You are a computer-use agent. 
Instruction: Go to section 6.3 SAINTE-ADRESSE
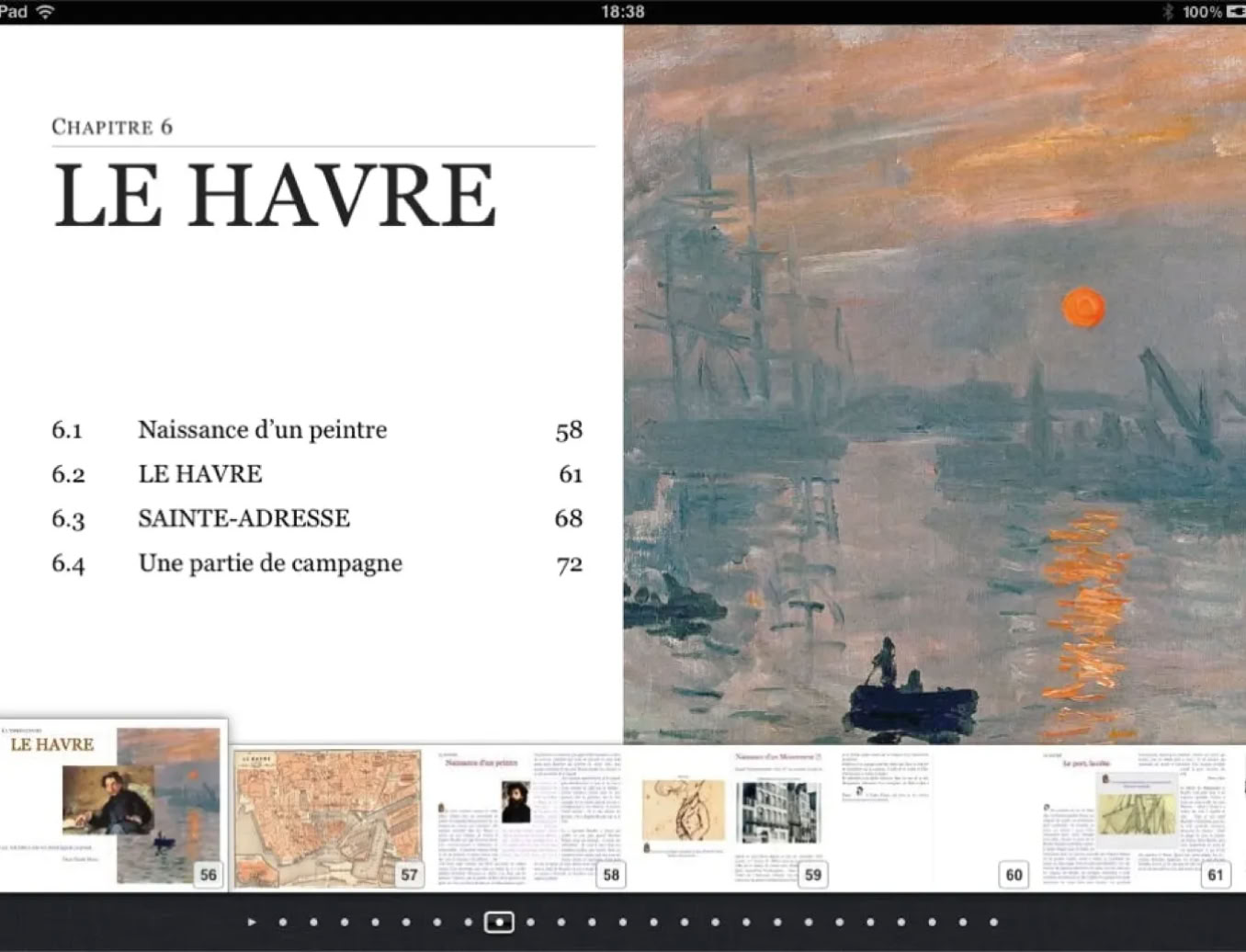244,518
